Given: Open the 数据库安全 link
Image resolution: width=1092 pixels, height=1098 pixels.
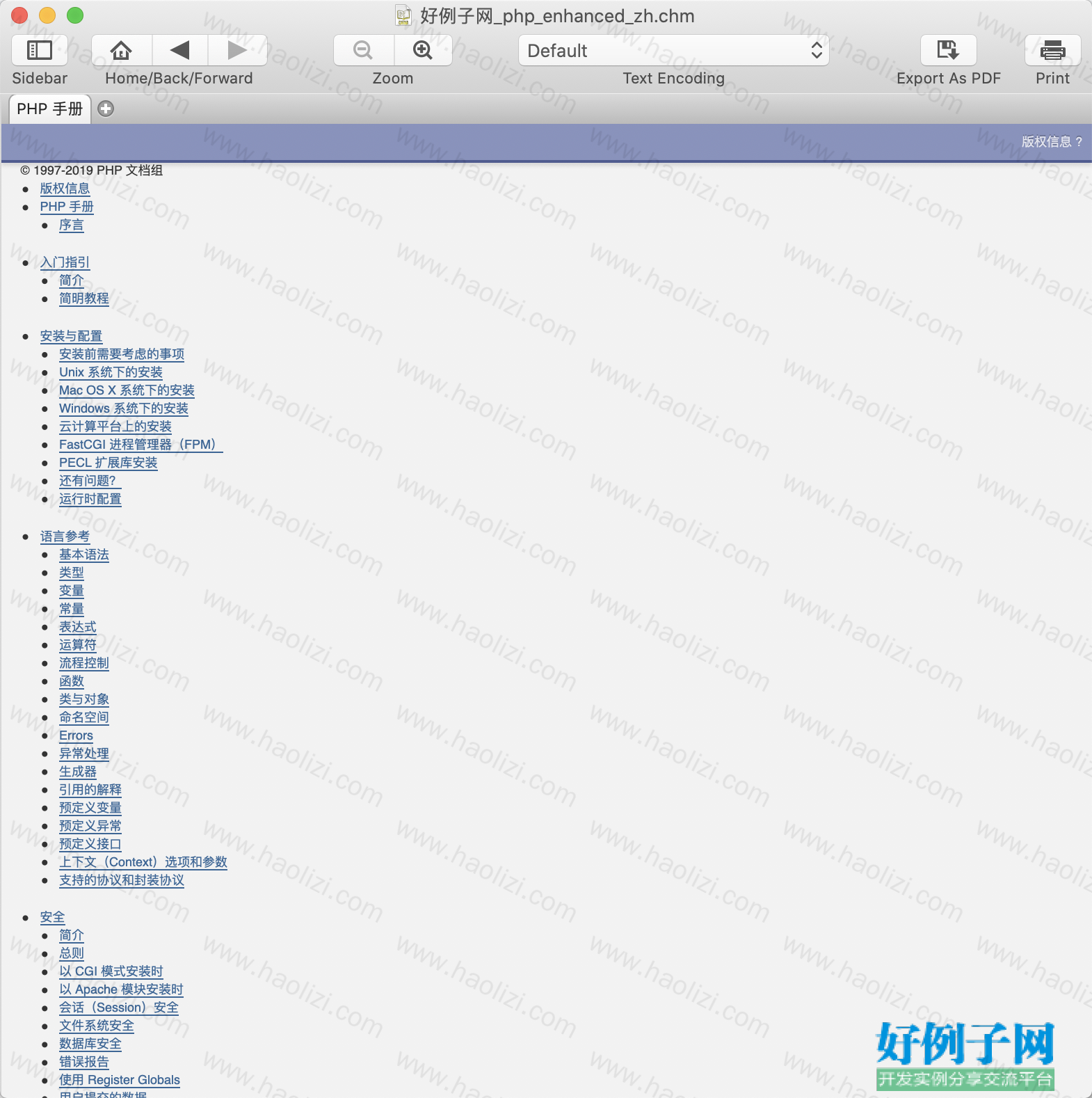Looking at the screenshot, I should click(90, 1044).
